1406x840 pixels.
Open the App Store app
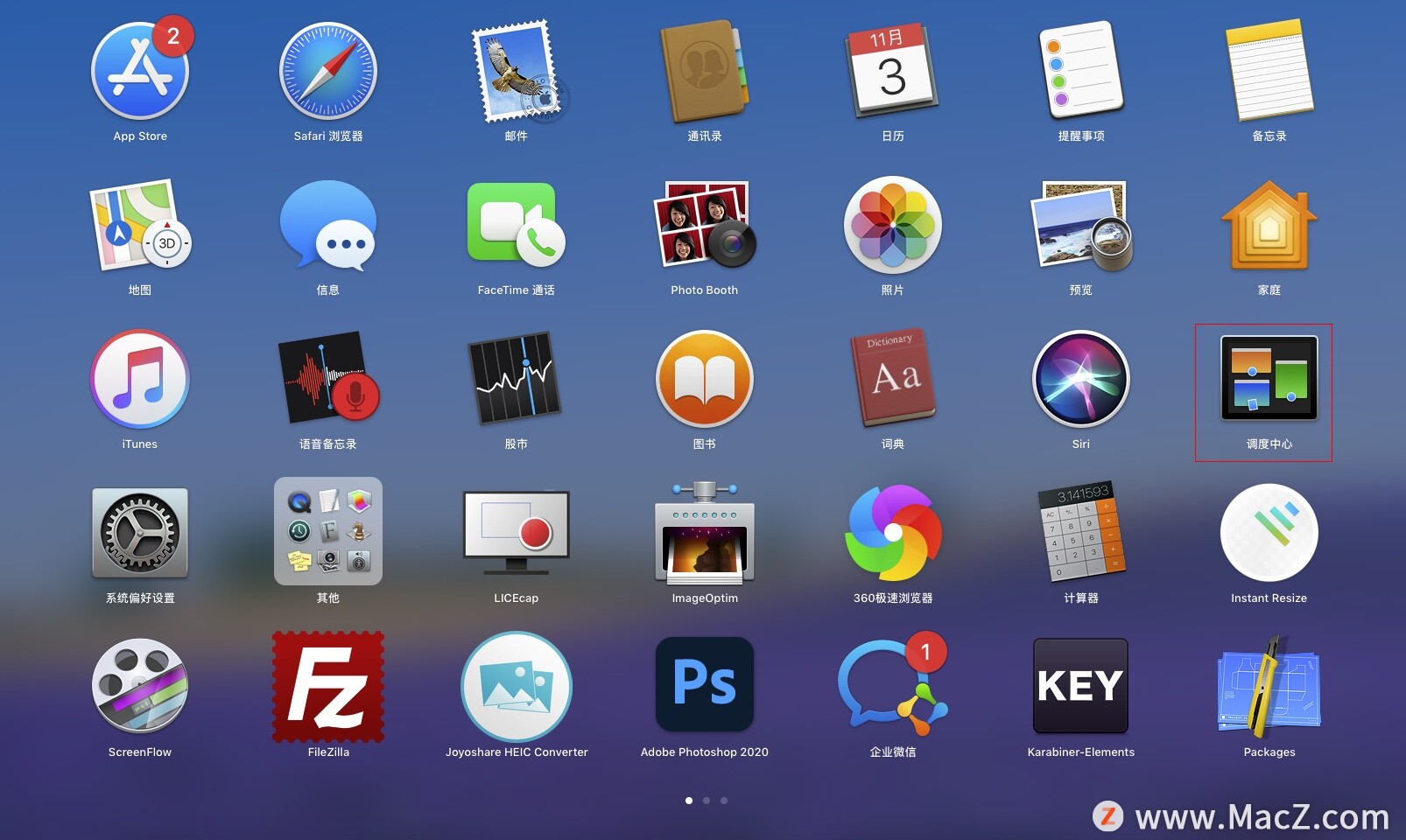click(140, 72)
